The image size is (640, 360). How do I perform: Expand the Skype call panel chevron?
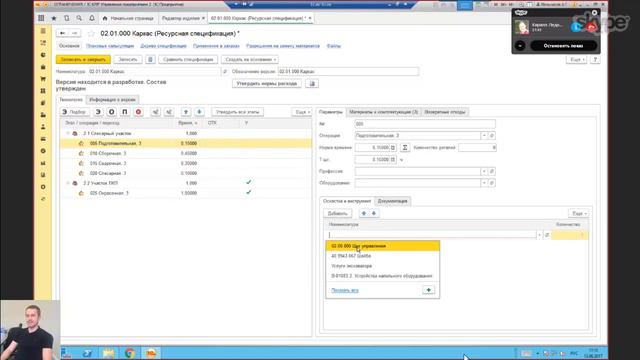tap(520, 46)
